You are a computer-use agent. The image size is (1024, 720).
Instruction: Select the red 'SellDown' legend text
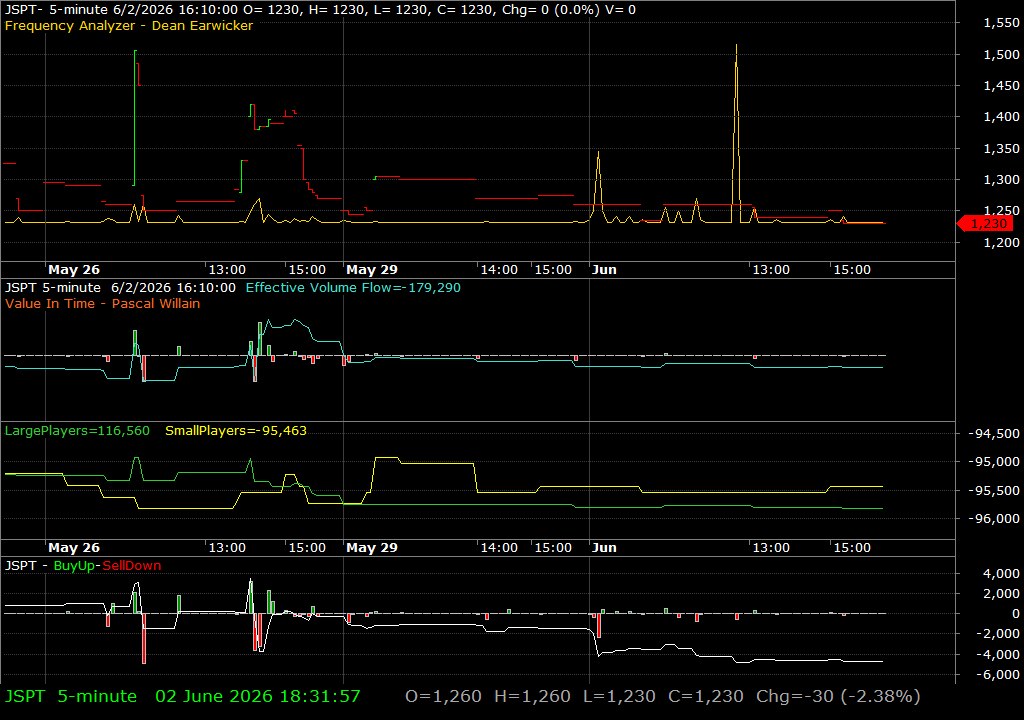pyautogui.click(x=131, y=565)
